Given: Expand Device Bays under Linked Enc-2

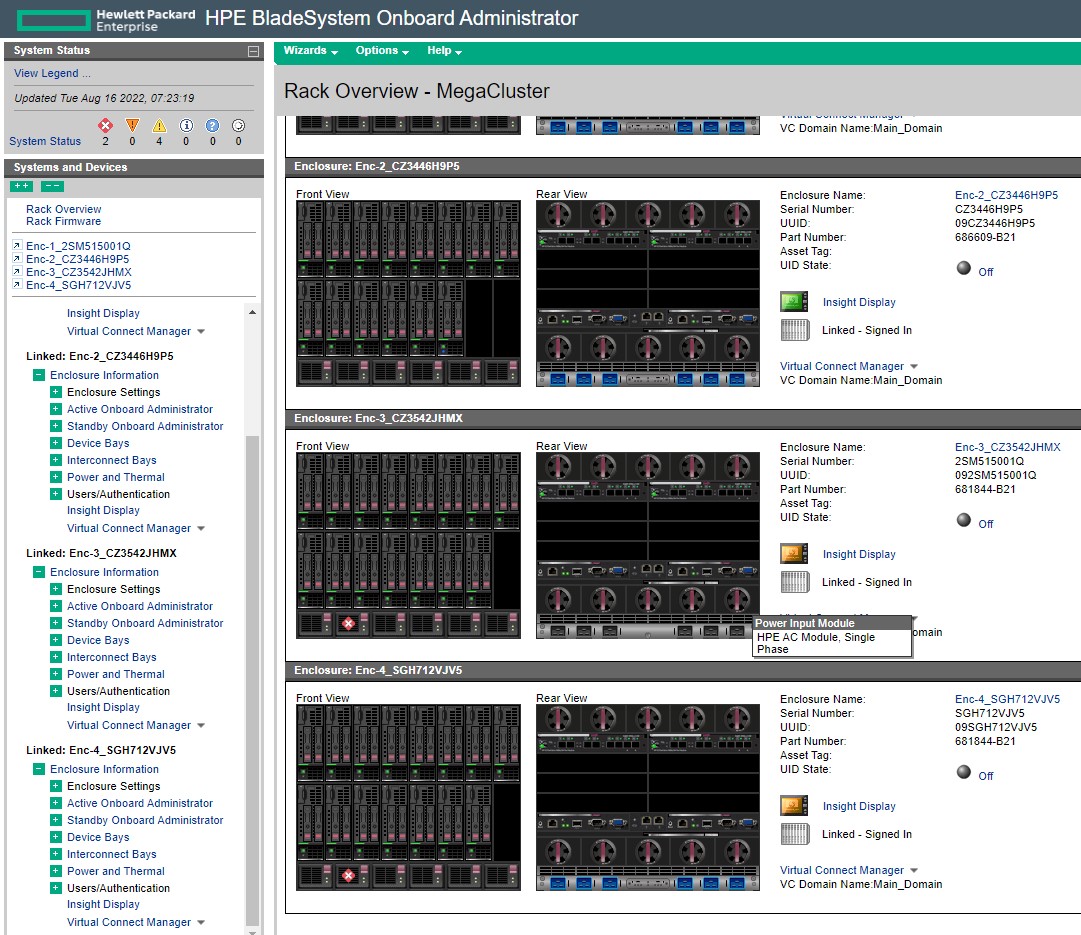Looking at the screenshot, I should (x=56, y=443).
